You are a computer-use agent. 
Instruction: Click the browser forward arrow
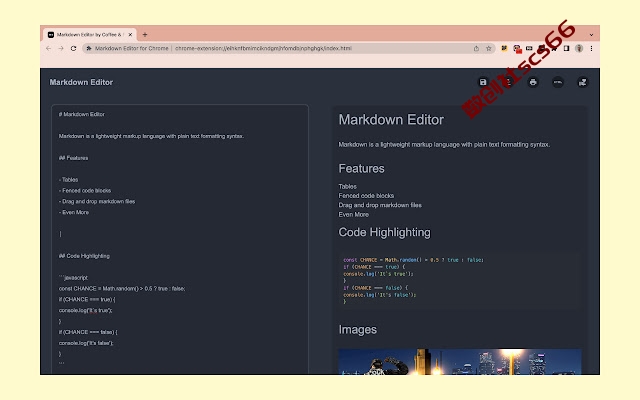tap(61, 48)
